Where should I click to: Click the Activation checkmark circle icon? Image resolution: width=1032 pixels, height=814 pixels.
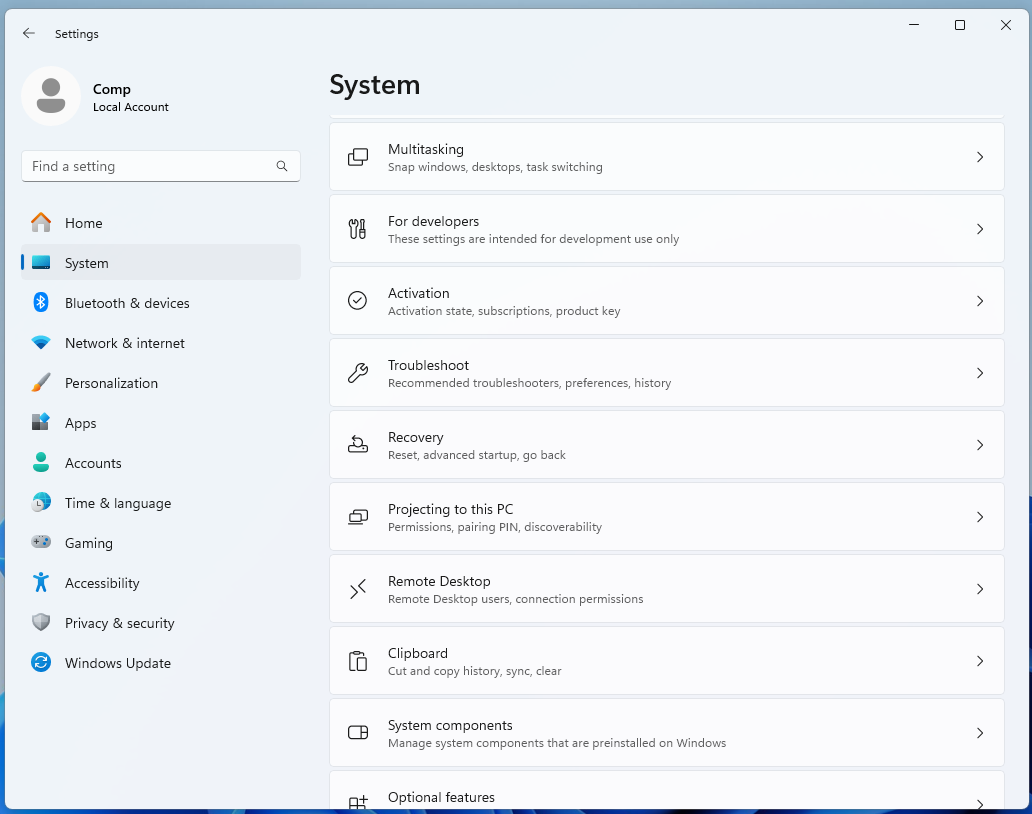tap(357, 301)
